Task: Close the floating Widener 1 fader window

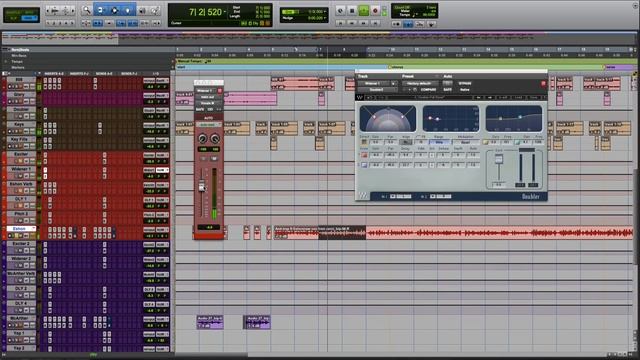Action: [220, 90]
